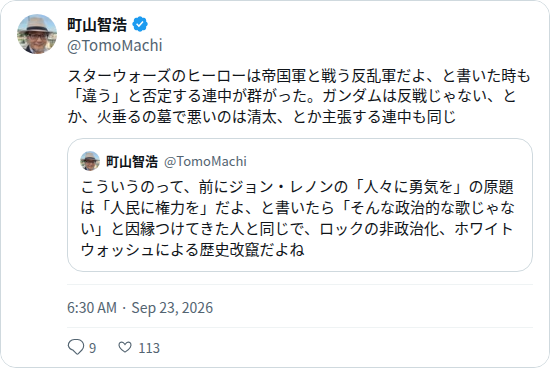Image resolution: width=554 pixels, height=372 pixels.
Task: Open 町山智浩's large profile avatar
Action: (x=37, y=34)
